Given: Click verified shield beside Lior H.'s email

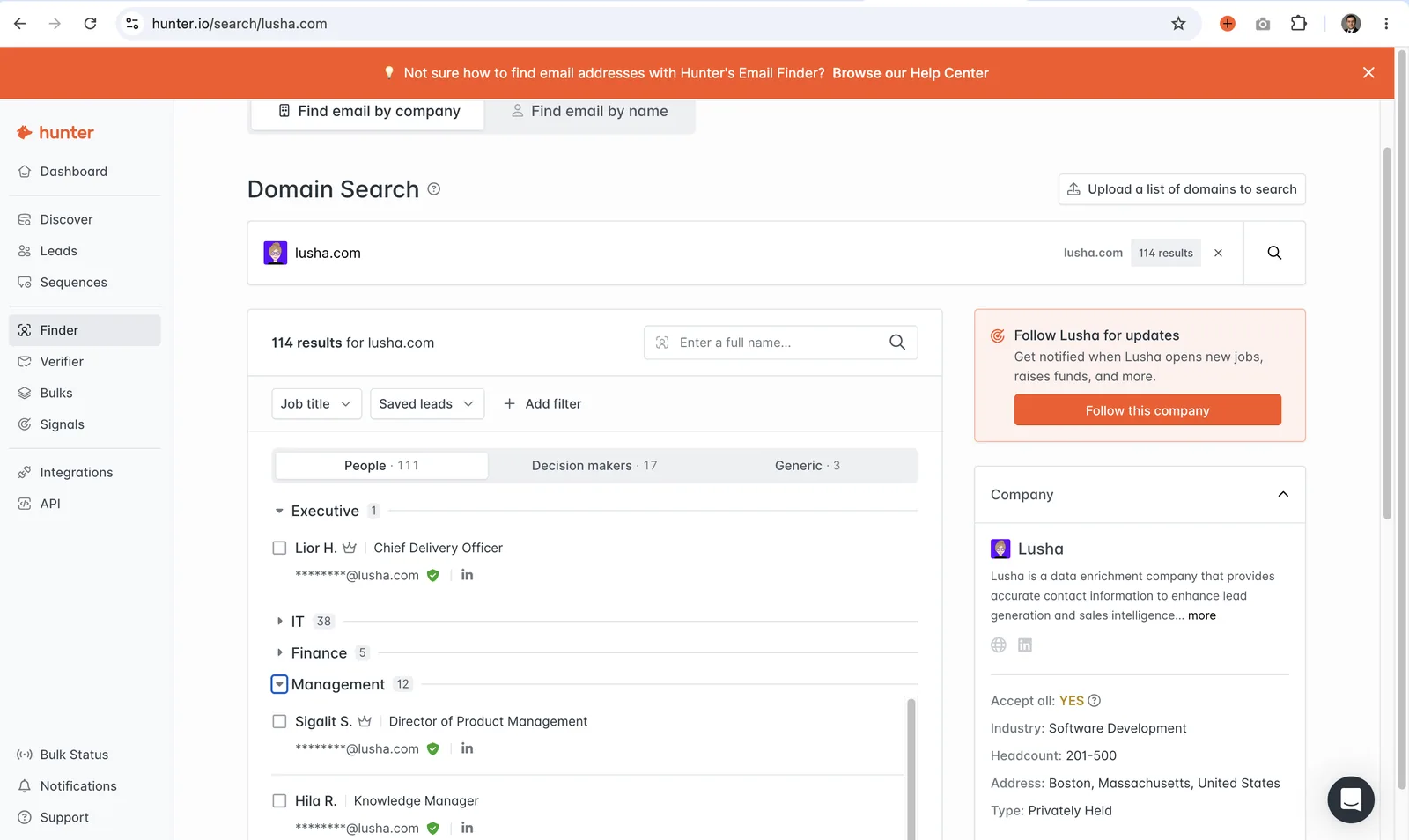Looking at the screenshot, I should point(432,576).
